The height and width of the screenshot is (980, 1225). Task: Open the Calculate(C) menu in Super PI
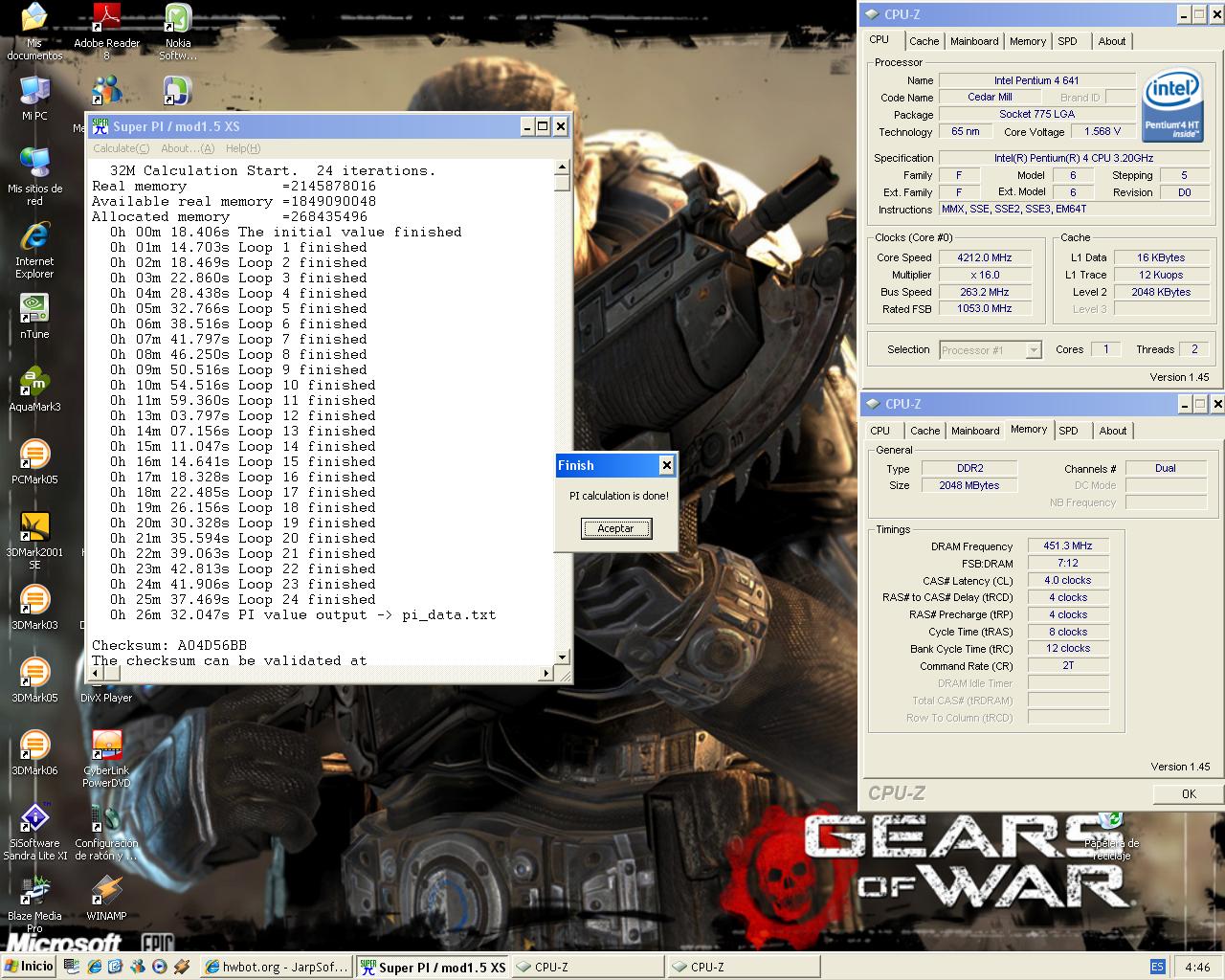(121, 148)
